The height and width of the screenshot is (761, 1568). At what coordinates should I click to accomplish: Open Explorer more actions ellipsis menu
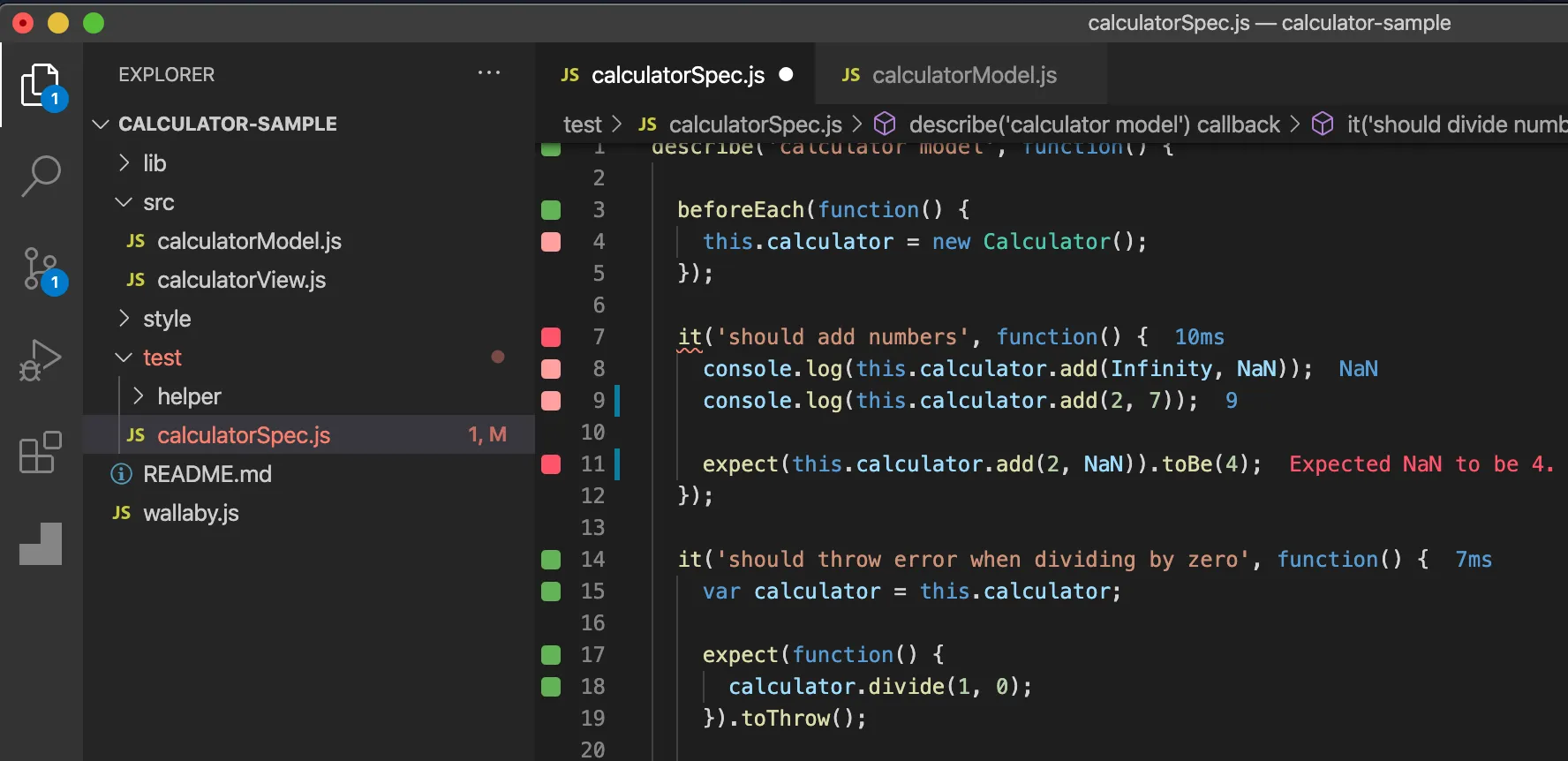[x=489, y=73]
